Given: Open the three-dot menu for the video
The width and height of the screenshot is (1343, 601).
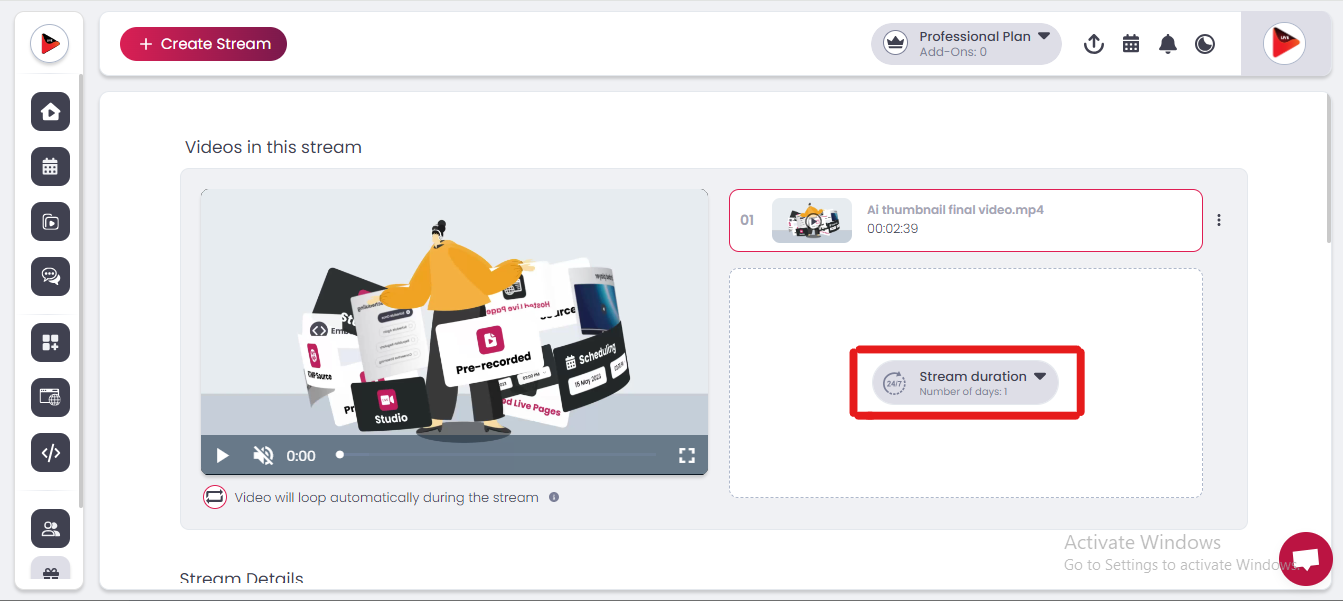Looking at the screenshot, I should pos(1219,221).
